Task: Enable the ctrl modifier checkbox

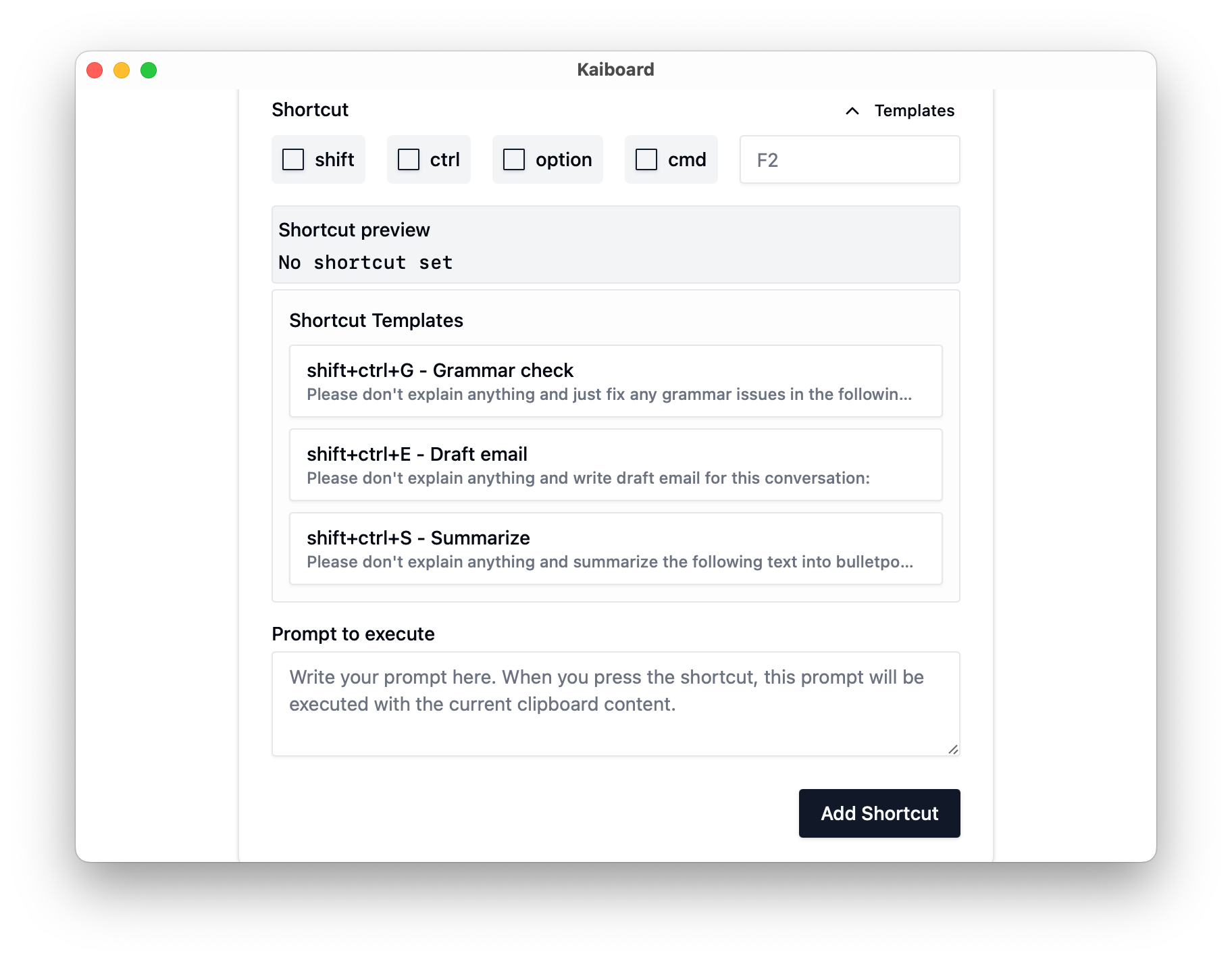Action: pyautogui.click(x=409, y=159)
